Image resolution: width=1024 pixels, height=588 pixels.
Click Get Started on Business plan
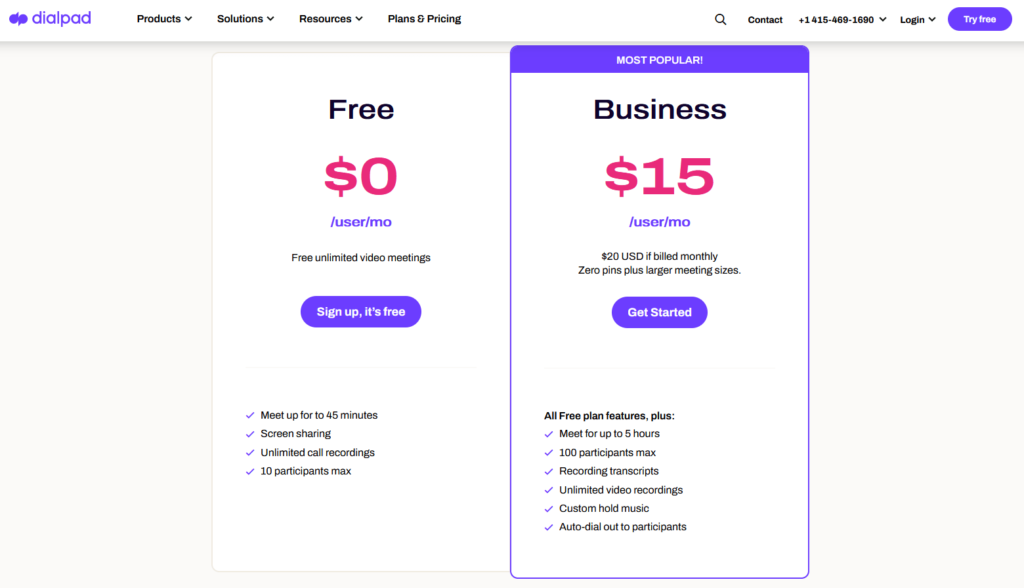(660, 312)
